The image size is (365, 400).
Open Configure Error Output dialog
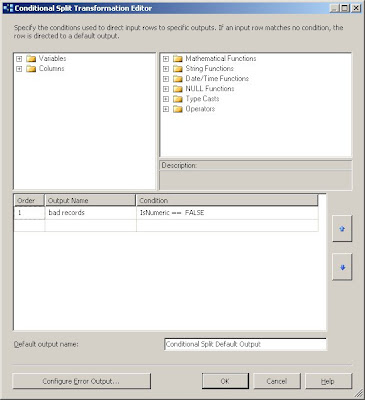pos(82,381)
